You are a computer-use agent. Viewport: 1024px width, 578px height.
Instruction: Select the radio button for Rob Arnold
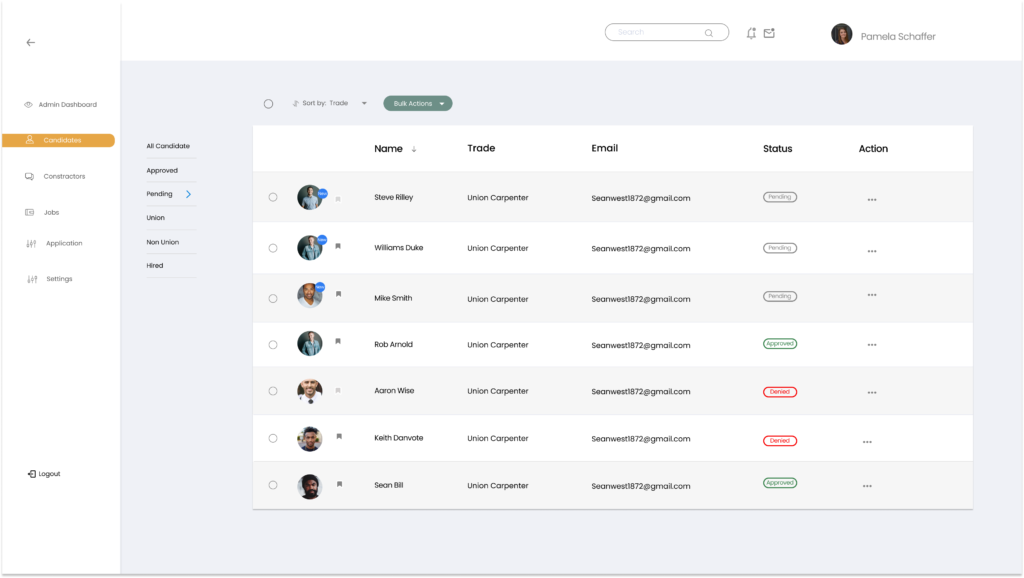[x=272, y=345]
